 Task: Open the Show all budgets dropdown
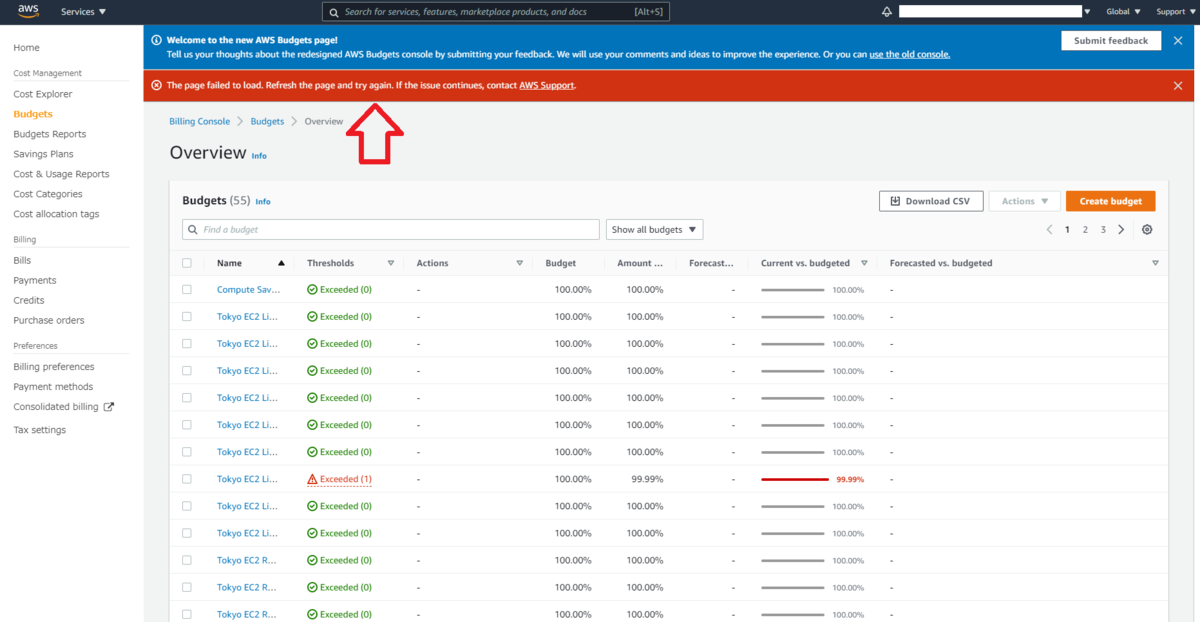coord(655,230)
